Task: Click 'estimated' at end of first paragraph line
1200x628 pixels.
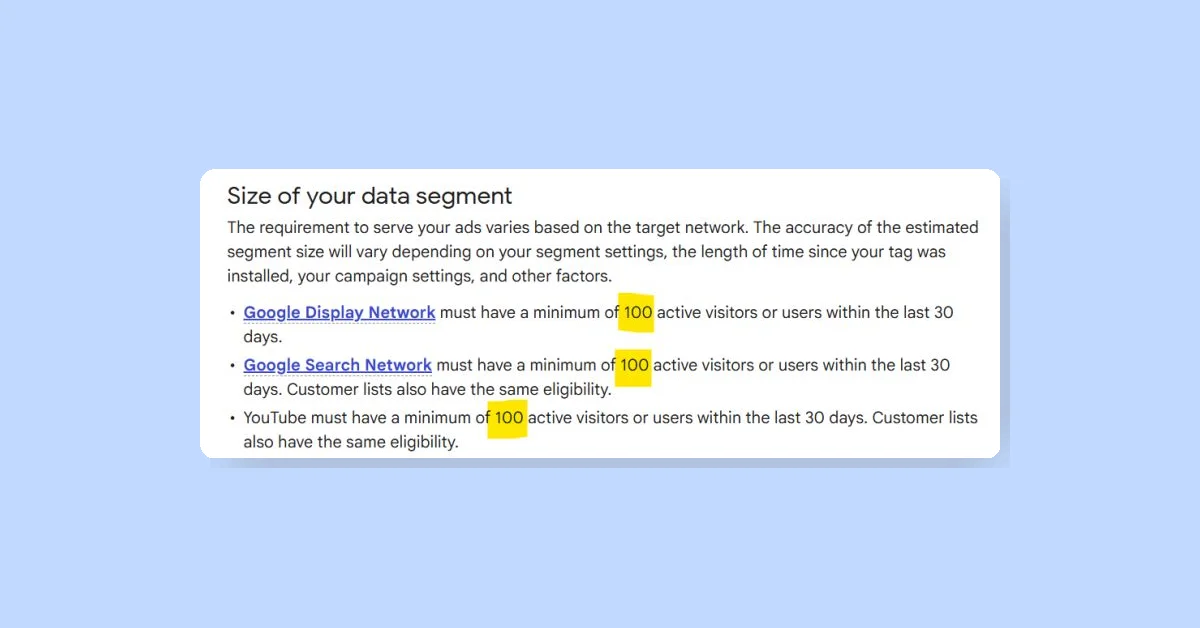Action: click(x=942, y=227)
